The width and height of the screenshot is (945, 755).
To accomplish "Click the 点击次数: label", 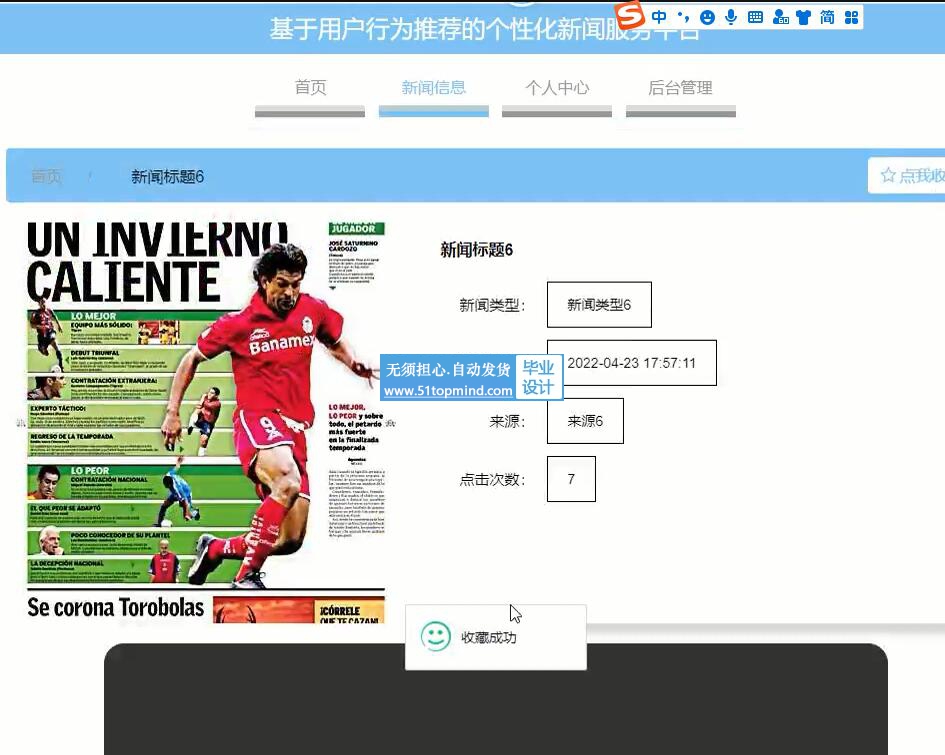I will (x=492, y=480).
